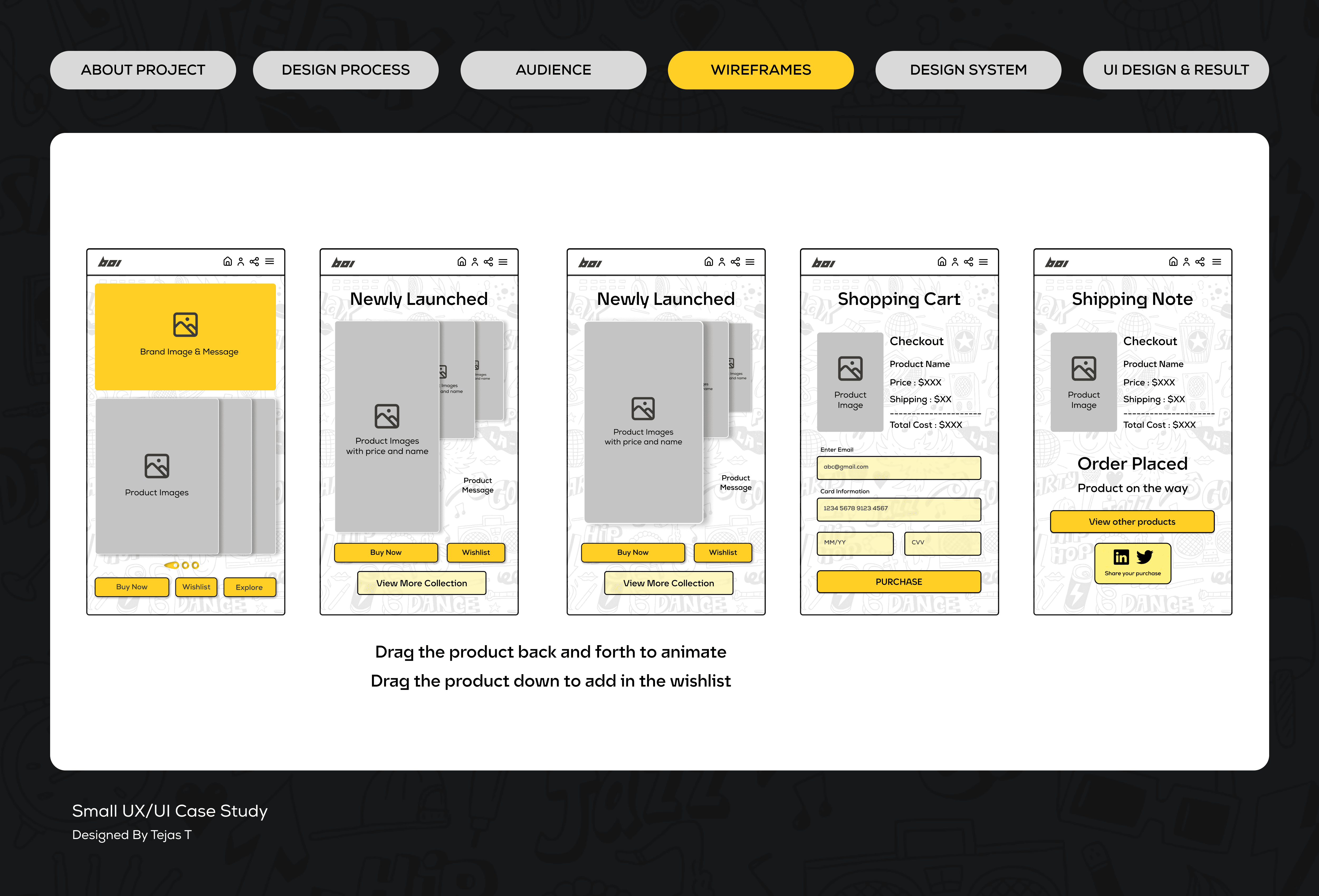Image resolution: width=1319 pixels, height=896 pixels.
Task: Open the WIREFRAMES tab
Action: click(761, 70)
